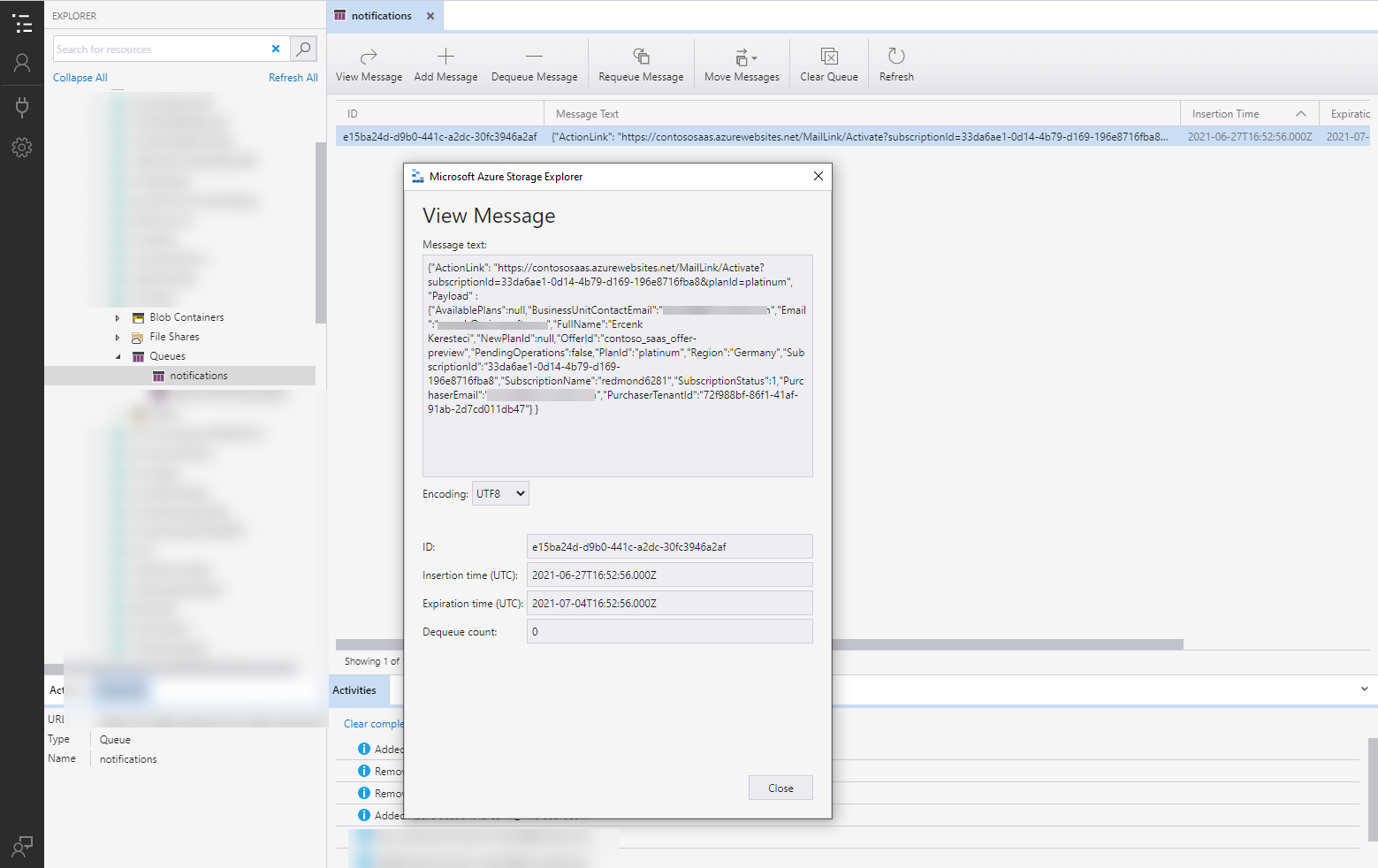Open the Explorer panel icon in sidebar

(22, 24)
